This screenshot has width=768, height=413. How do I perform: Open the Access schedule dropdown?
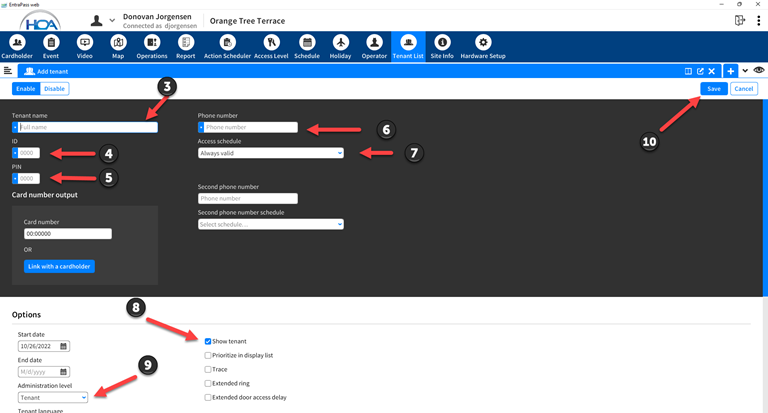coord(270,153)
